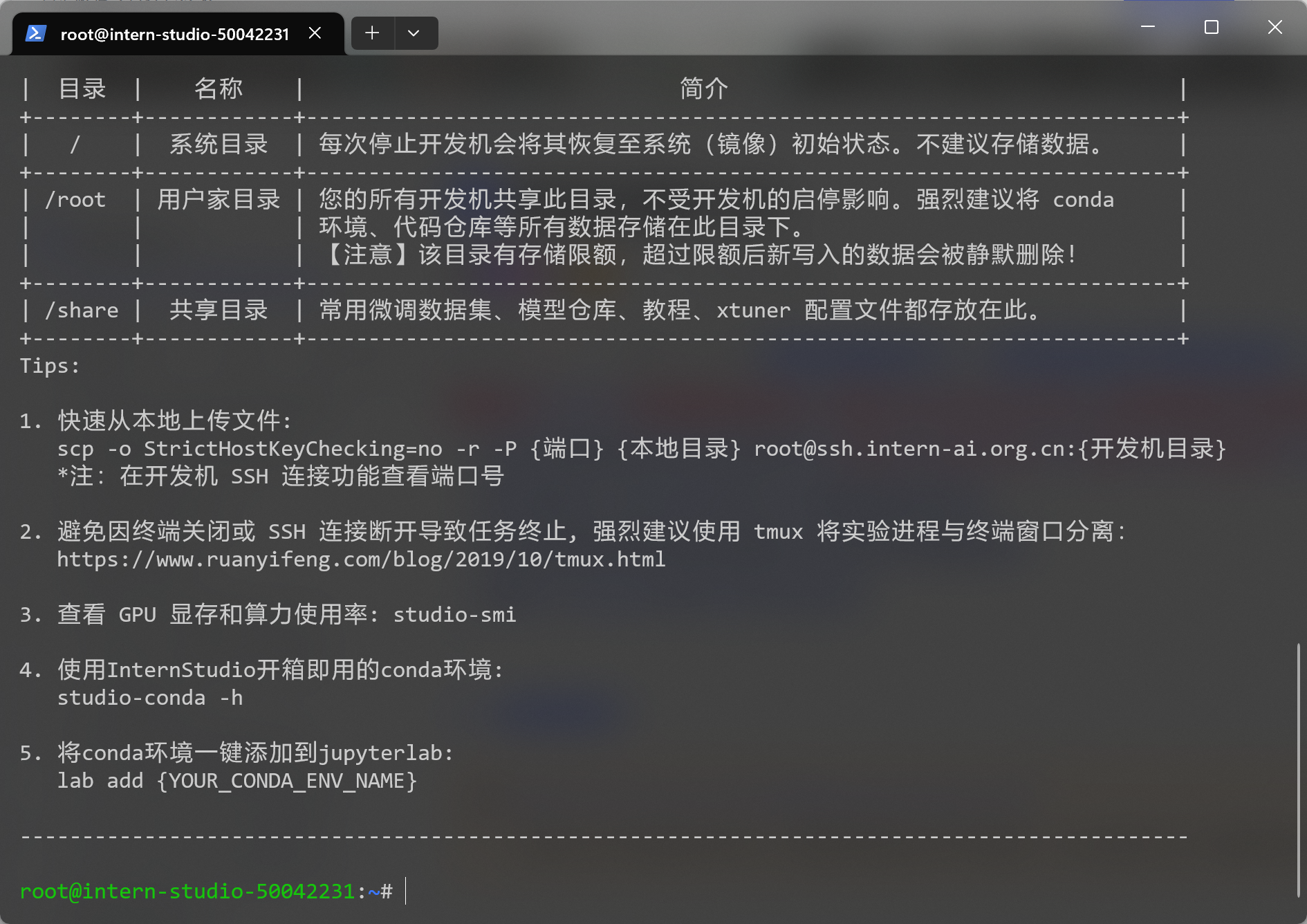1307x924 pixels.
Task: Click the /share directory table cell
Action: tap(82, 311)
